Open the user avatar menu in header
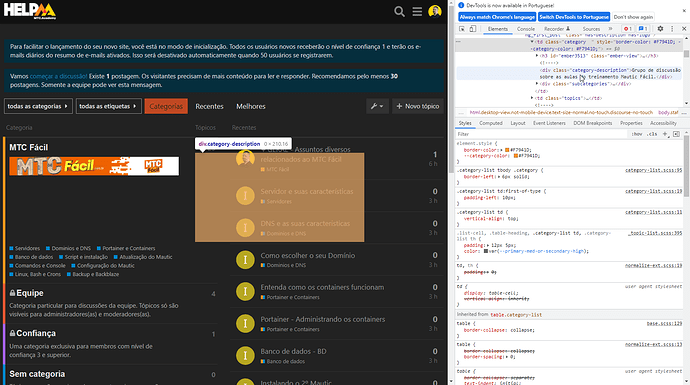This screenshot has height=385, width=690. click(435, 11)
